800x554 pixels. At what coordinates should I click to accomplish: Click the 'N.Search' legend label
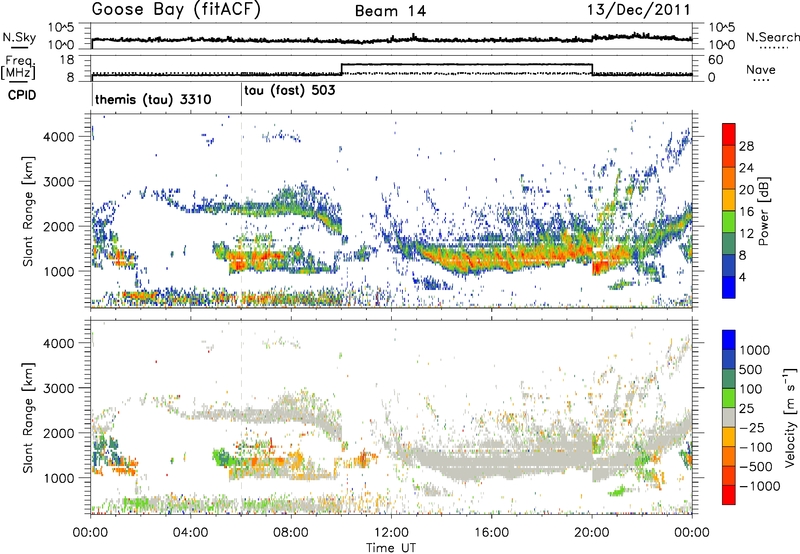click(x=772, y=37)
